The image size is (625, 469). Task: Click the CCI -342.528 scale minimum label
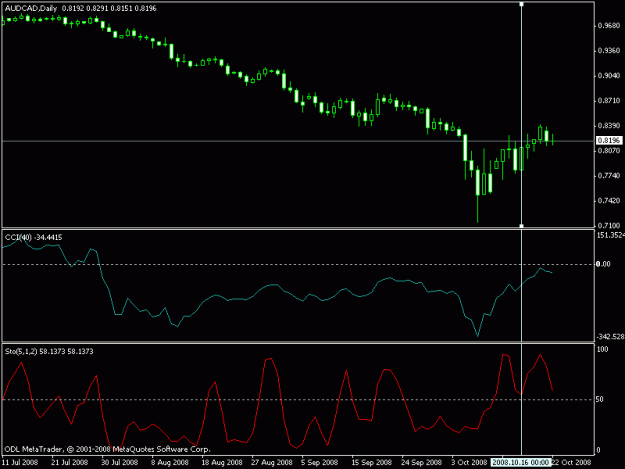tap(610, 337)
